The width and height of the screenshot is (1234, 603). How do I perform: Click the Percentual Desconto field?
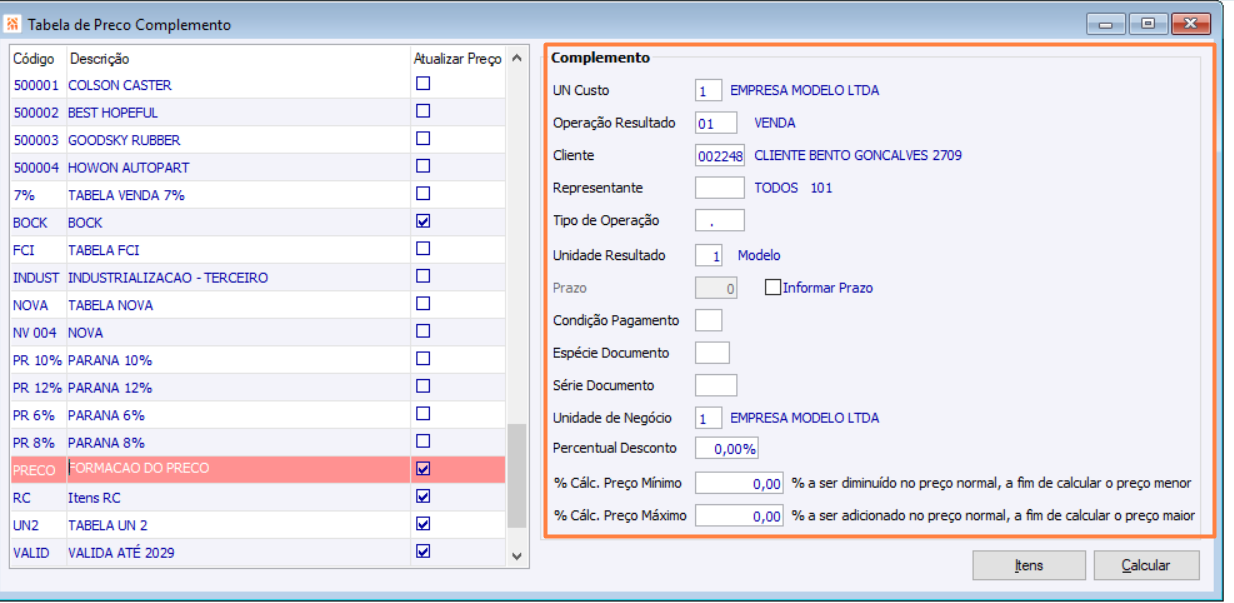point(726,448)
